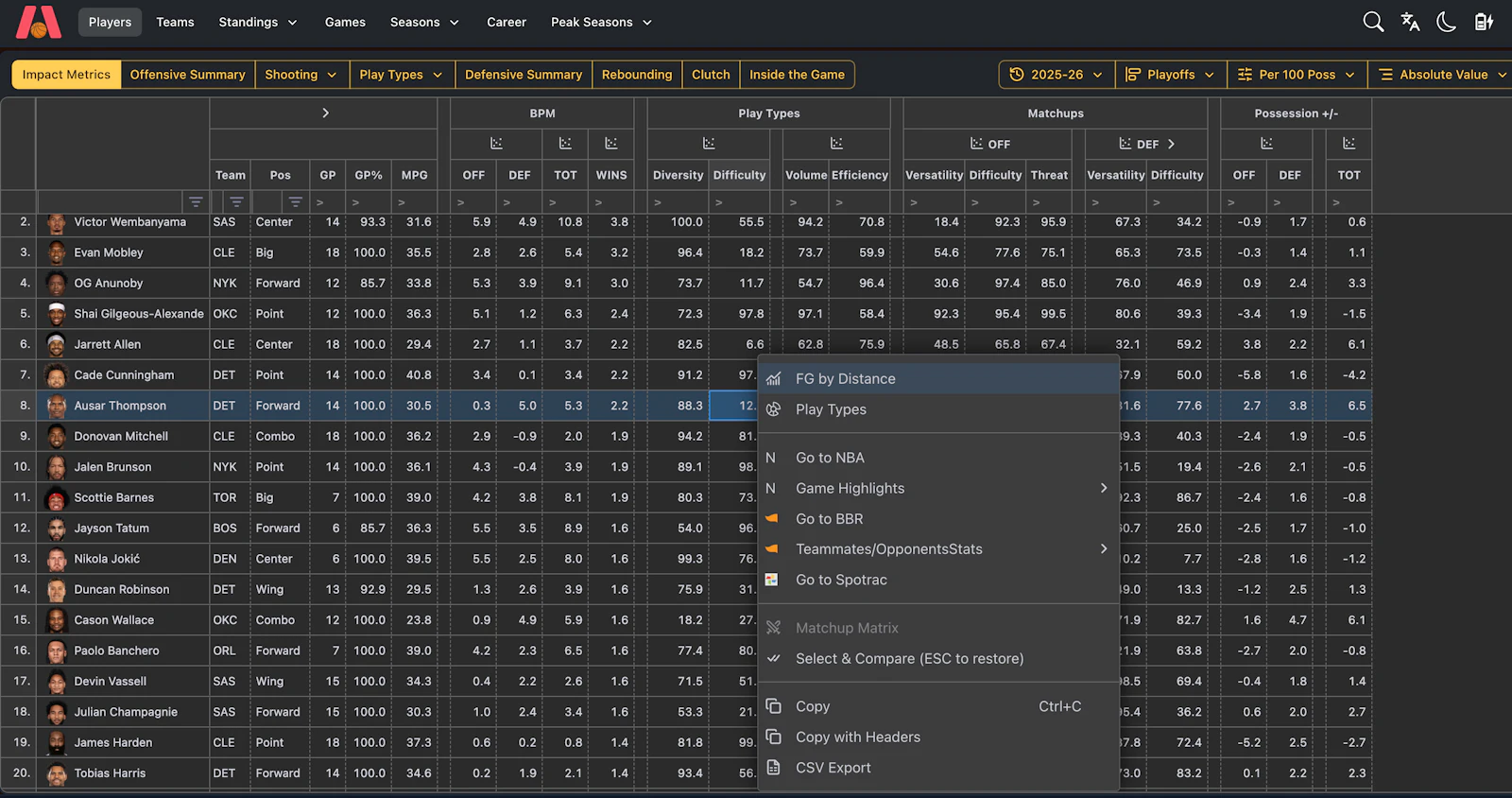1512x798 pixels.
Task: Open the Playoffs filter dropdown
Action: (x=1171, y=75)
